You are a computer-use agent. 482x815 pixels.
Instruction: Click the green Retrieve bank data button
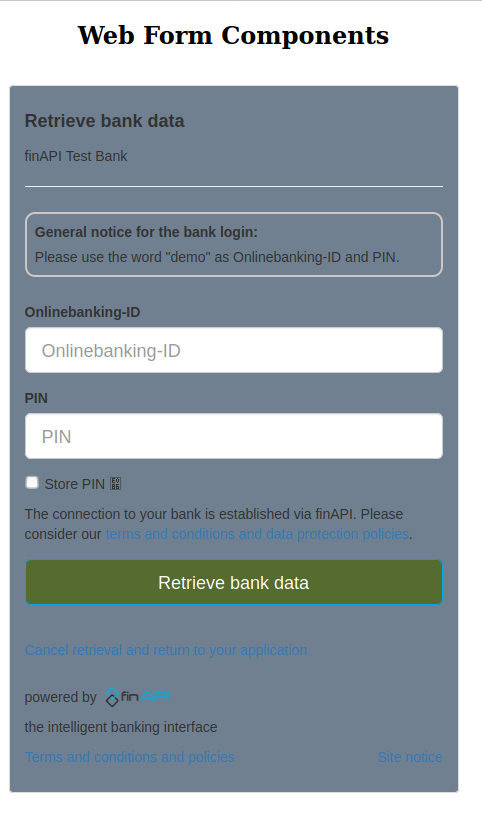tap(234, 582)
